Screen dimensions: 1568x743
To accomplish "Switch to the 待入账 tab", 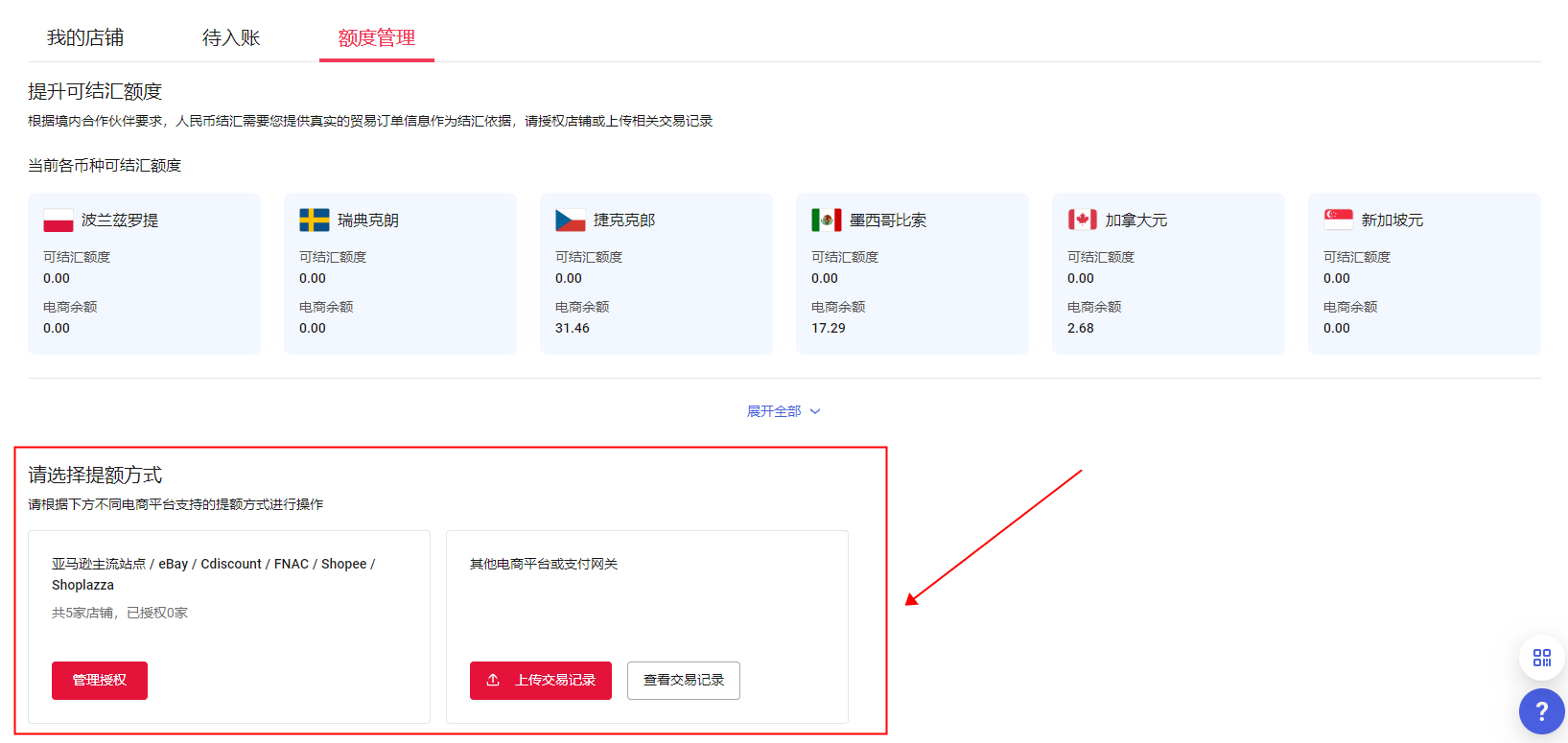I will [231, 37].
